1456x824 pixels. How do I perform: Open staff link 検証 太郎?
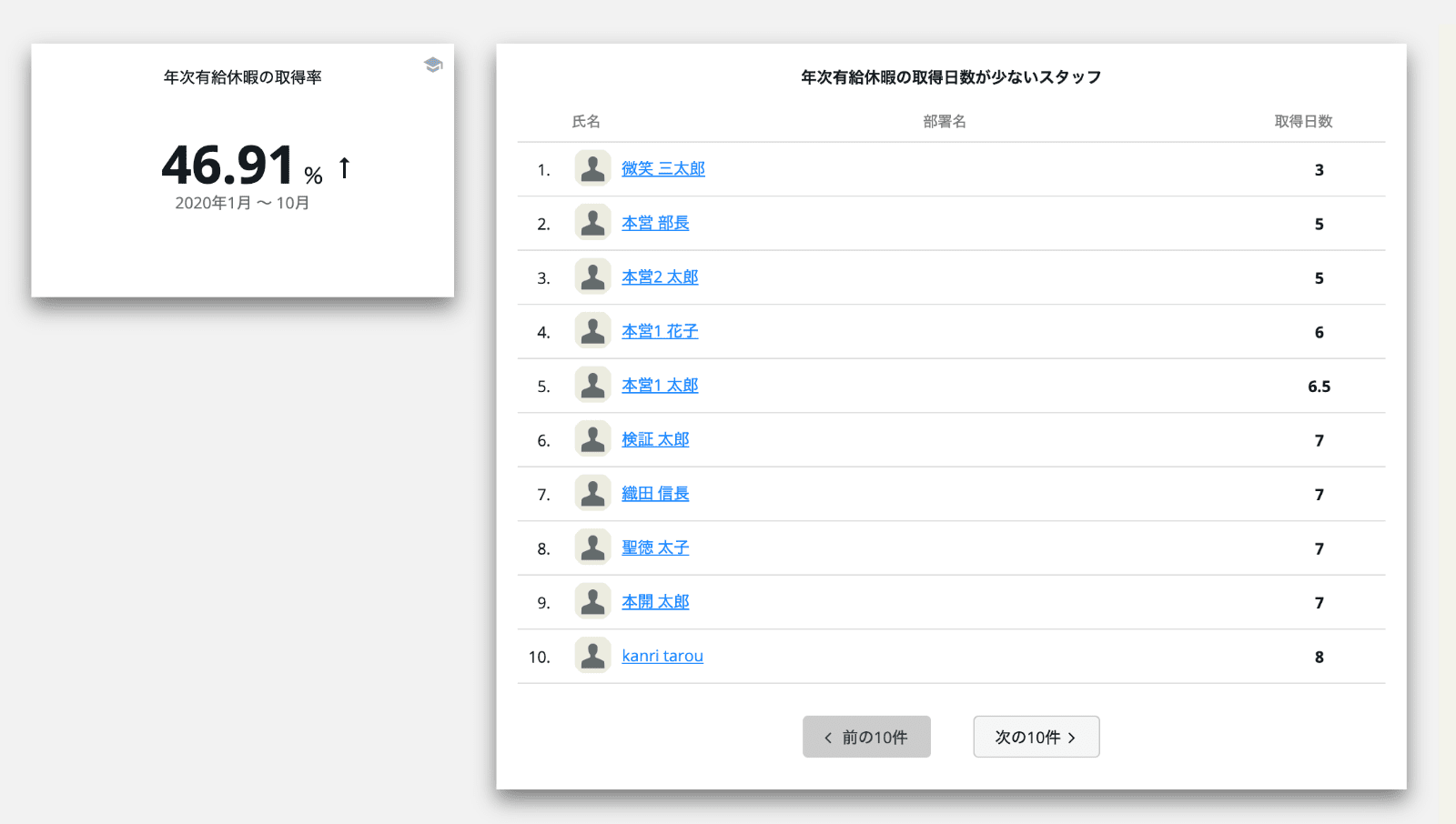click(655, 439)
